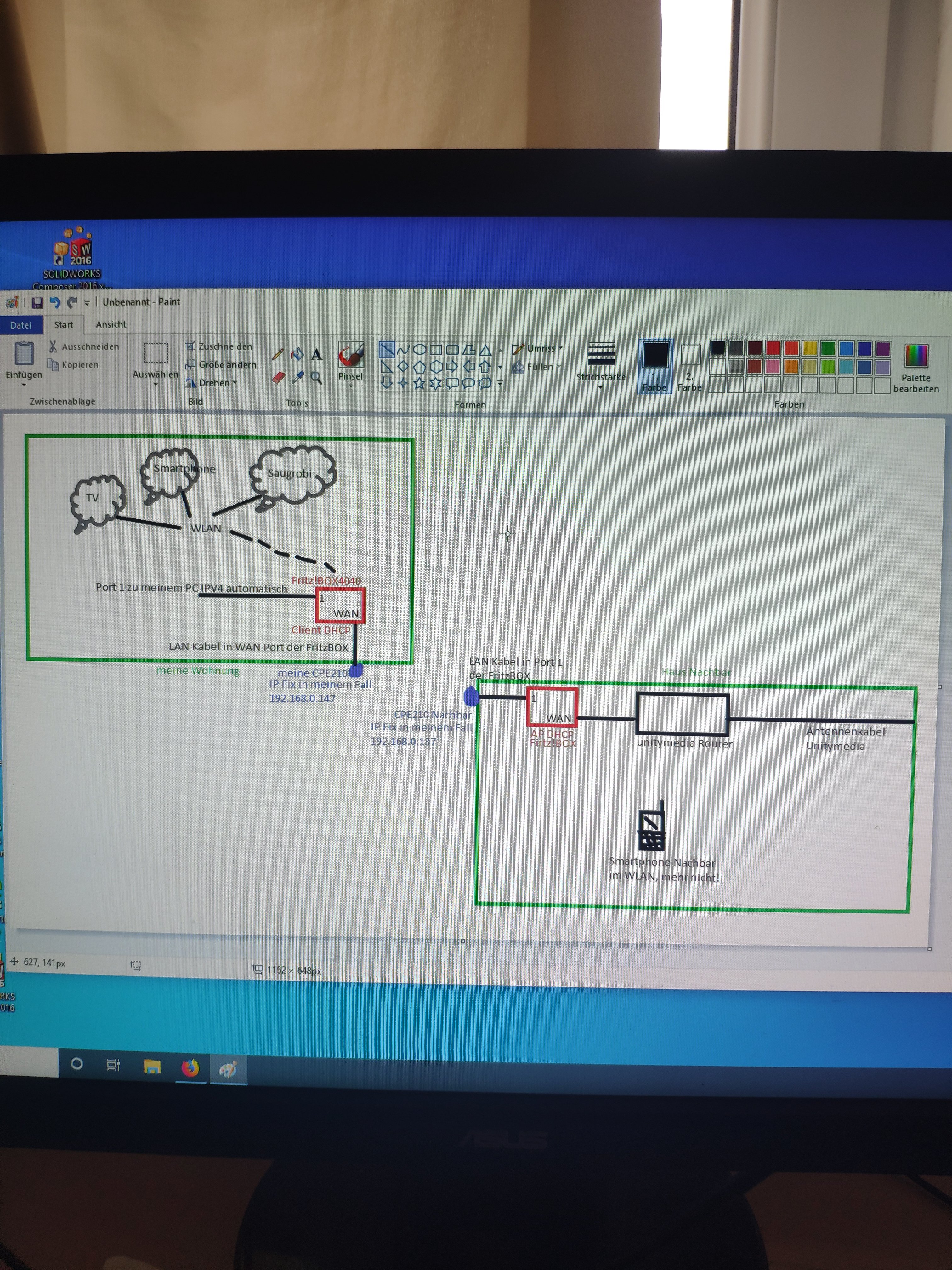Select the Fill with color bucket tool
952x1270 pixels.
coord(297,354)
